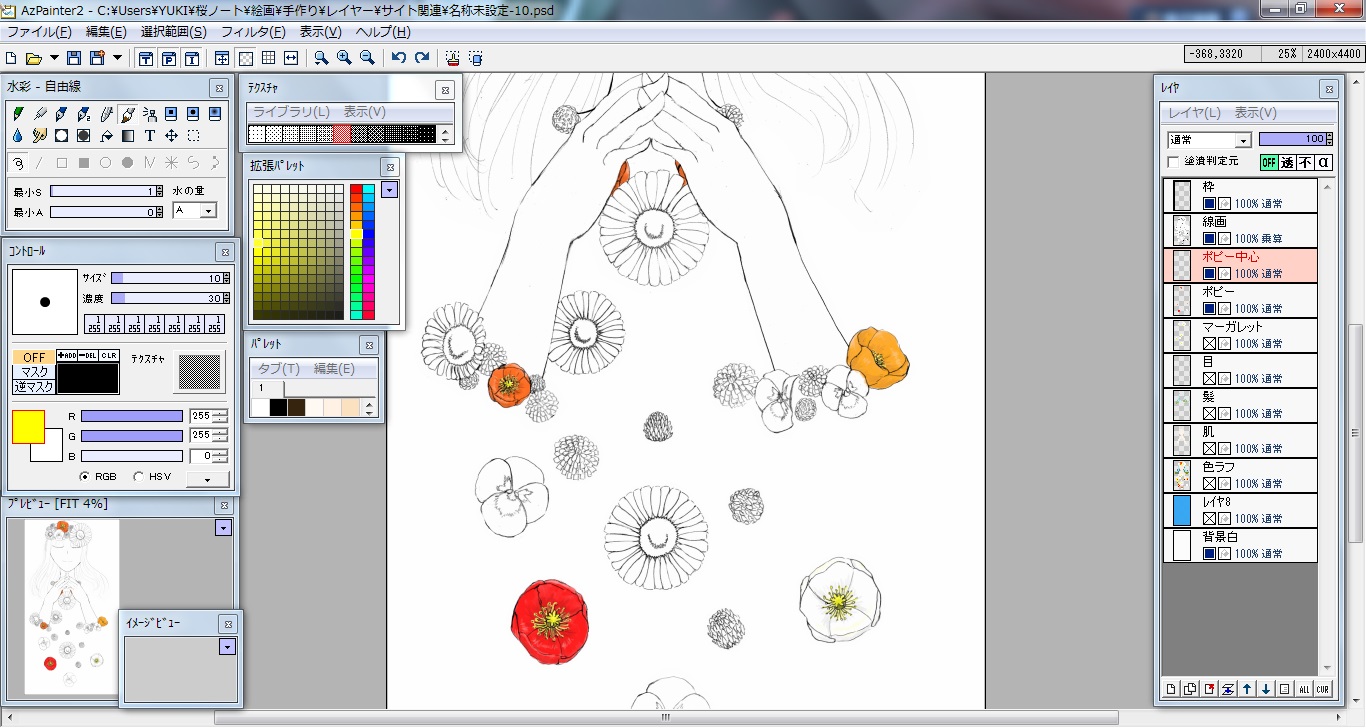Screen dimensions: 1366x728
Task: Click the Undo arrow in the toolbar
Action: point(399,58)
